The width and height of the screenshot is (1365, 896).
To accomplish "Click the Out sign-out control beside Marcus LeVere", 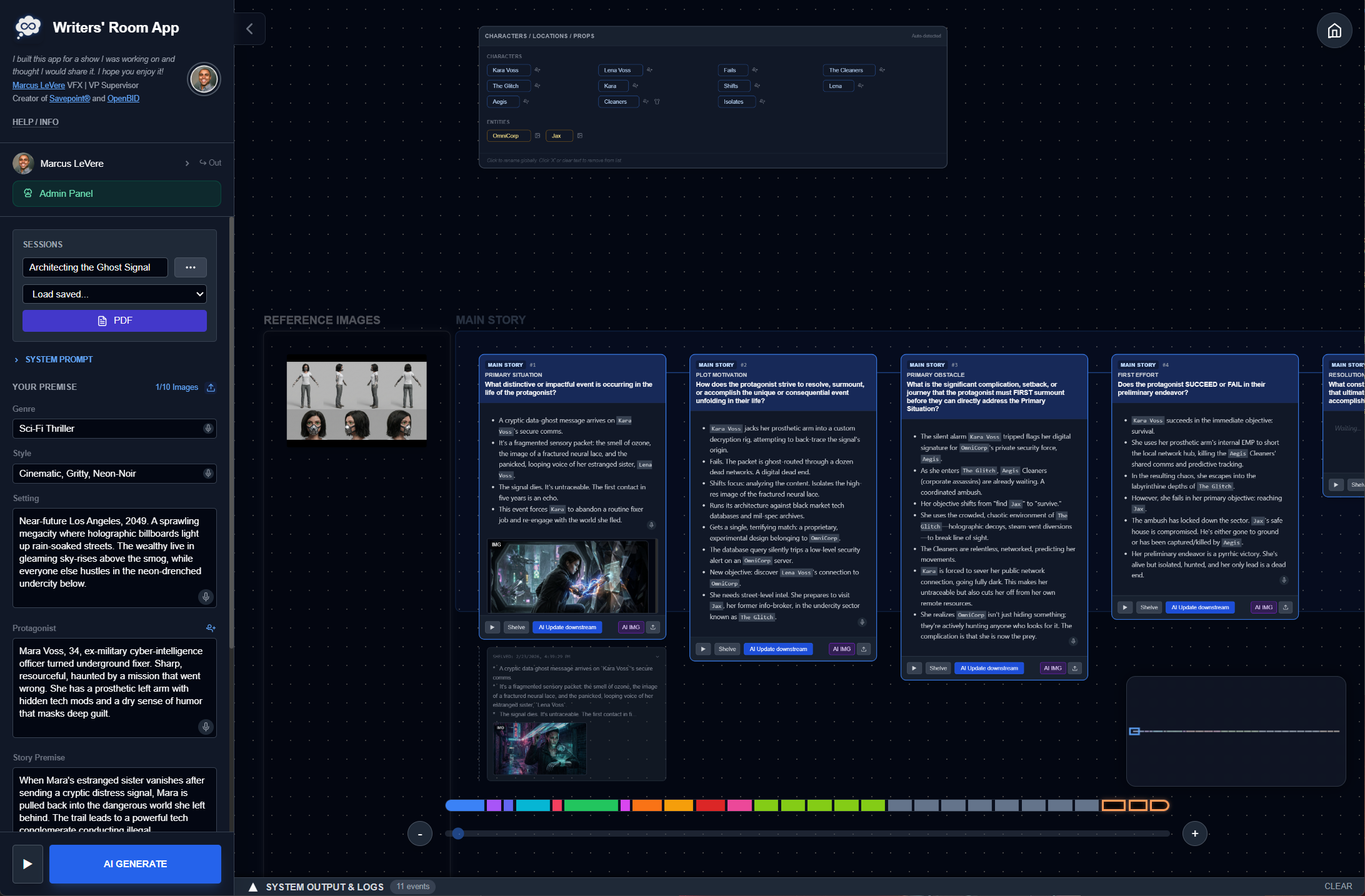I will click(x=211, y=162).
